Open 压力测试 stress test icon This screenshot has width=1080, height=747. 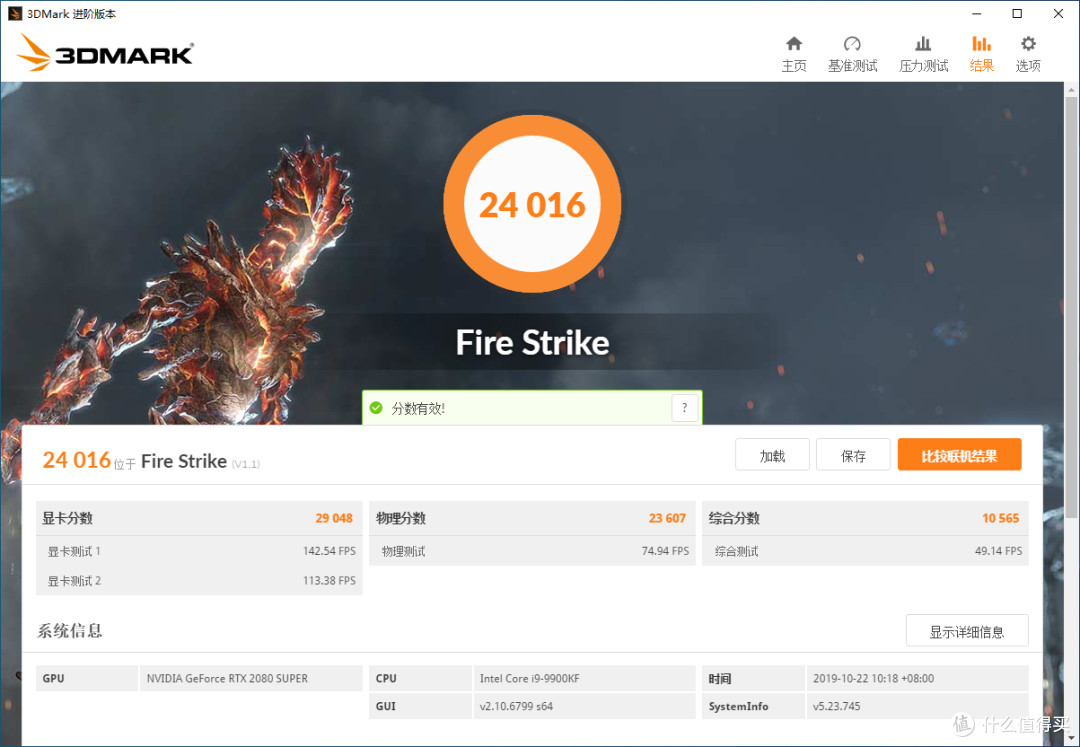[x=923, y=44]
